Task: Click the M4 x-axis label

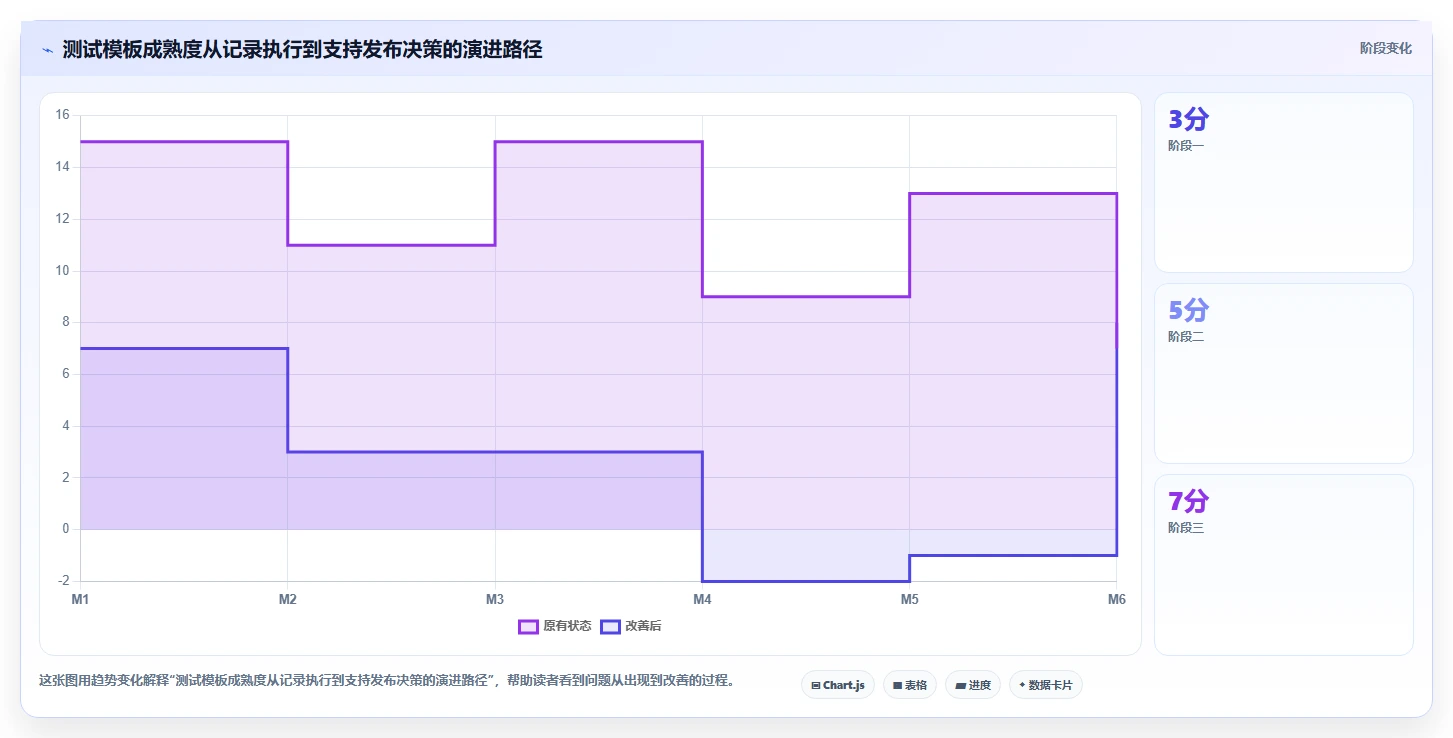Action: pyautogui.click(x=702, y=600)
